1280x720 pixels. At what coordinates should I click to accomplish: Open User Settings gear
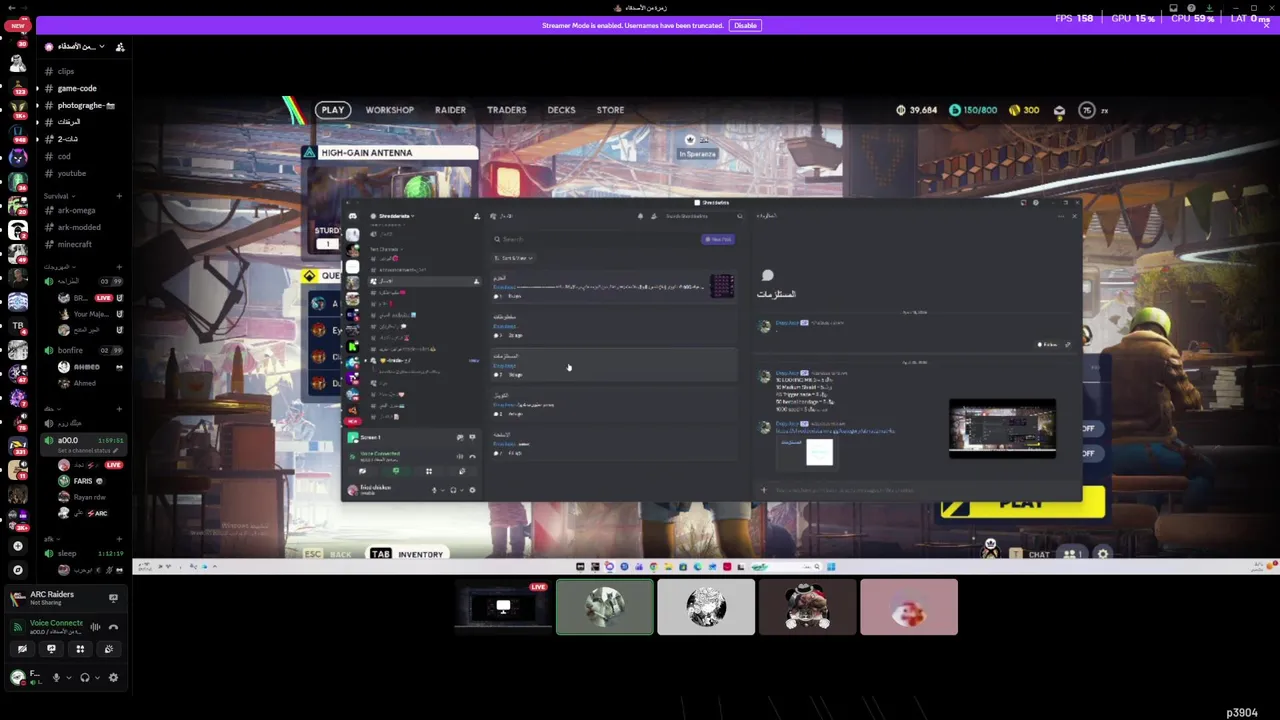tap(113, 677)
